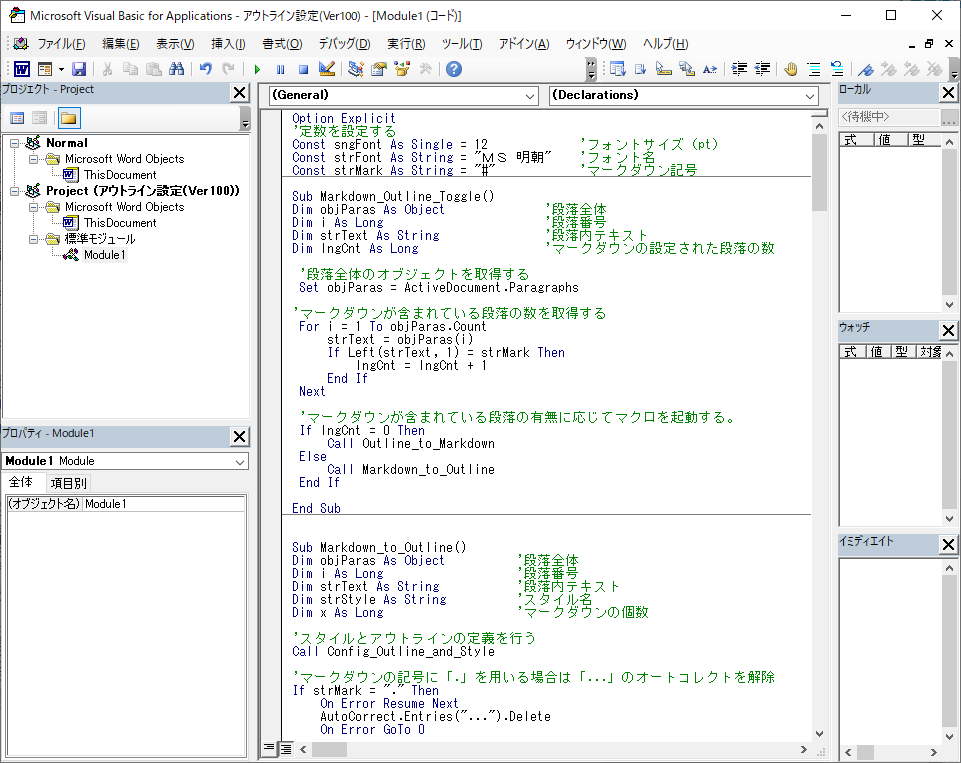Open the ウィンドウ(W) menu
This screenshot has width=961, height=763.
[x=596, y=44]
